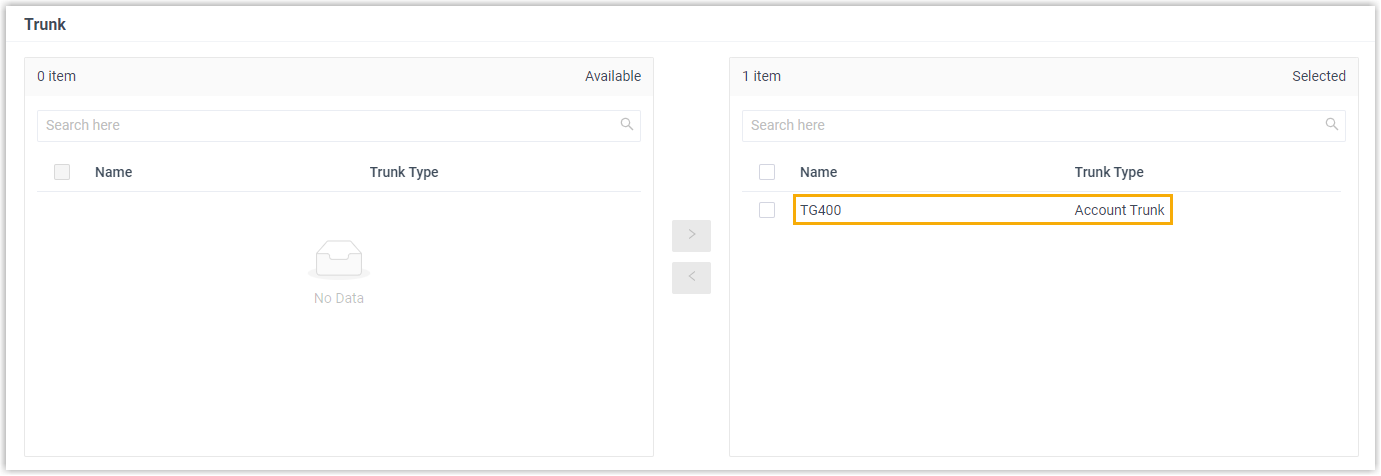Check the TG400 trunk row checkbox
This screenshot has width=1381, height=476.
tap(767, 210)
